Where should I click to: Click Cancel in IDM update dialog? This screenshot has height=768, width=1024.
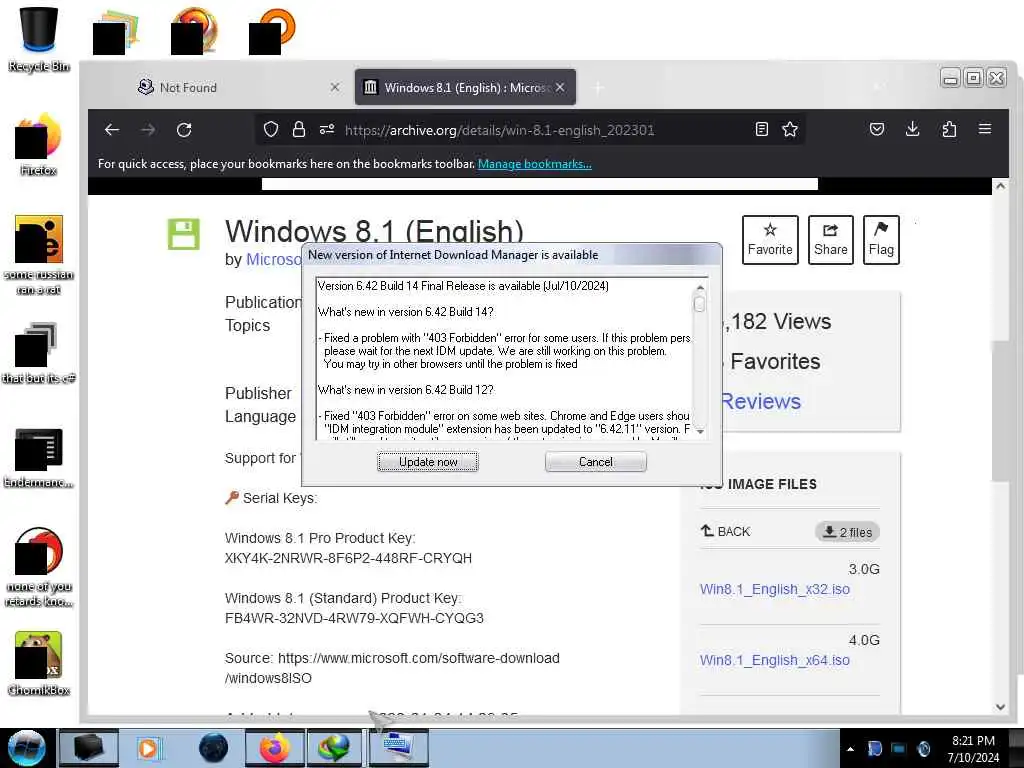596,462
